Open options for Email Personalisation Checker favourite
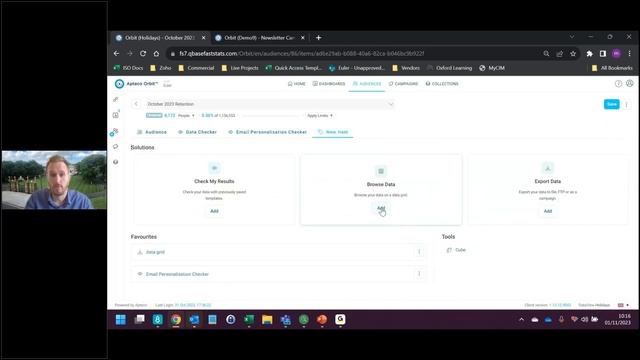 (419, 274)
